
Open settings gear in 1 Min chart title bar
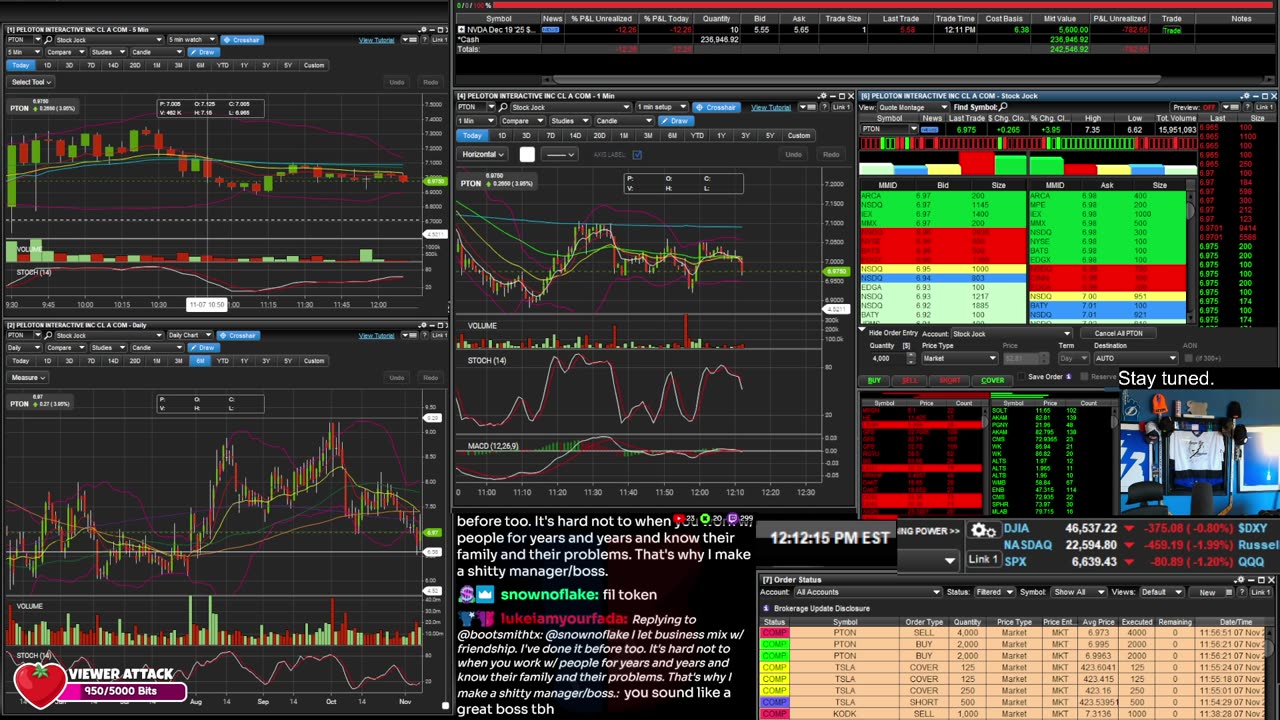(x=822, y=96)
